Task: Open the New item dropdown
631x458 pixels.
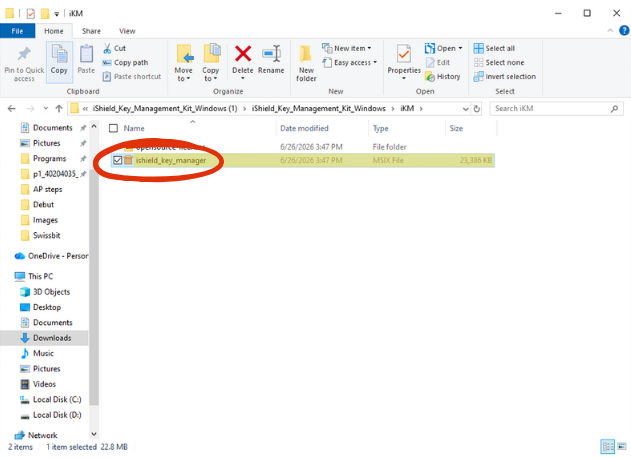Action: tap(346, 48)
